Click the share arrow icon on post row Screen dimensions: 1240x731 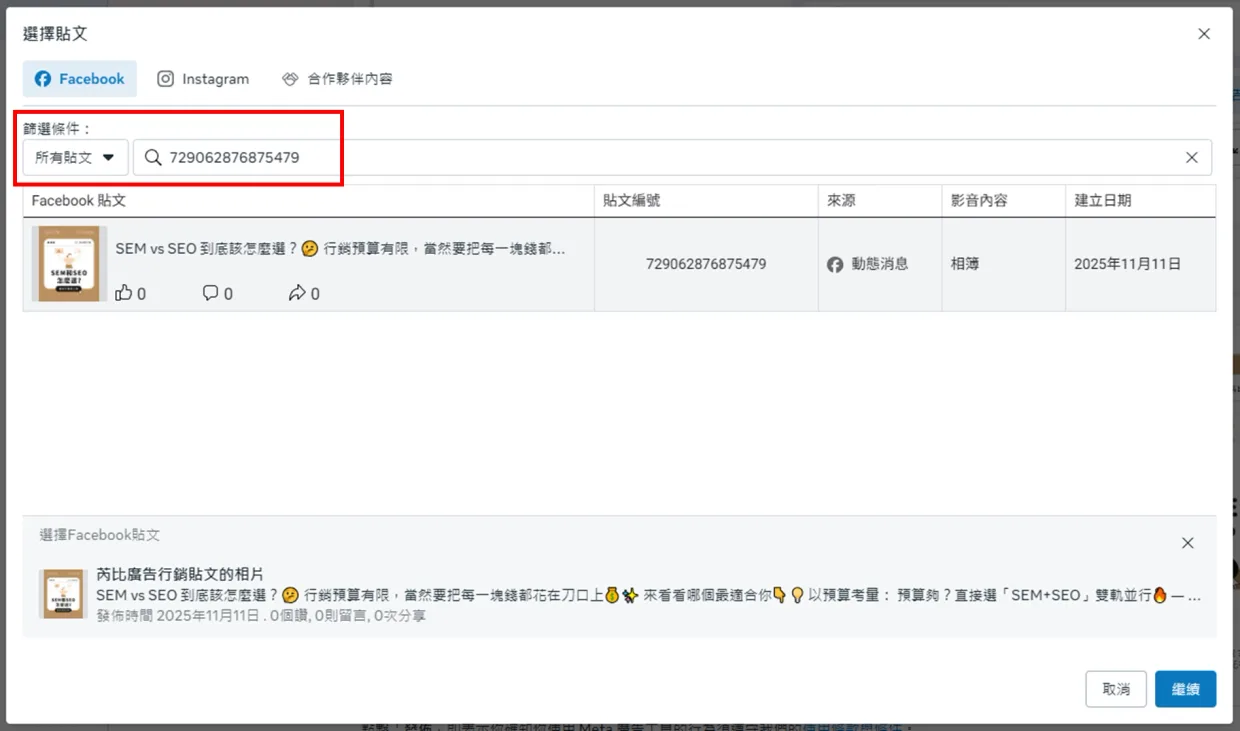click(x=297, y=293)
